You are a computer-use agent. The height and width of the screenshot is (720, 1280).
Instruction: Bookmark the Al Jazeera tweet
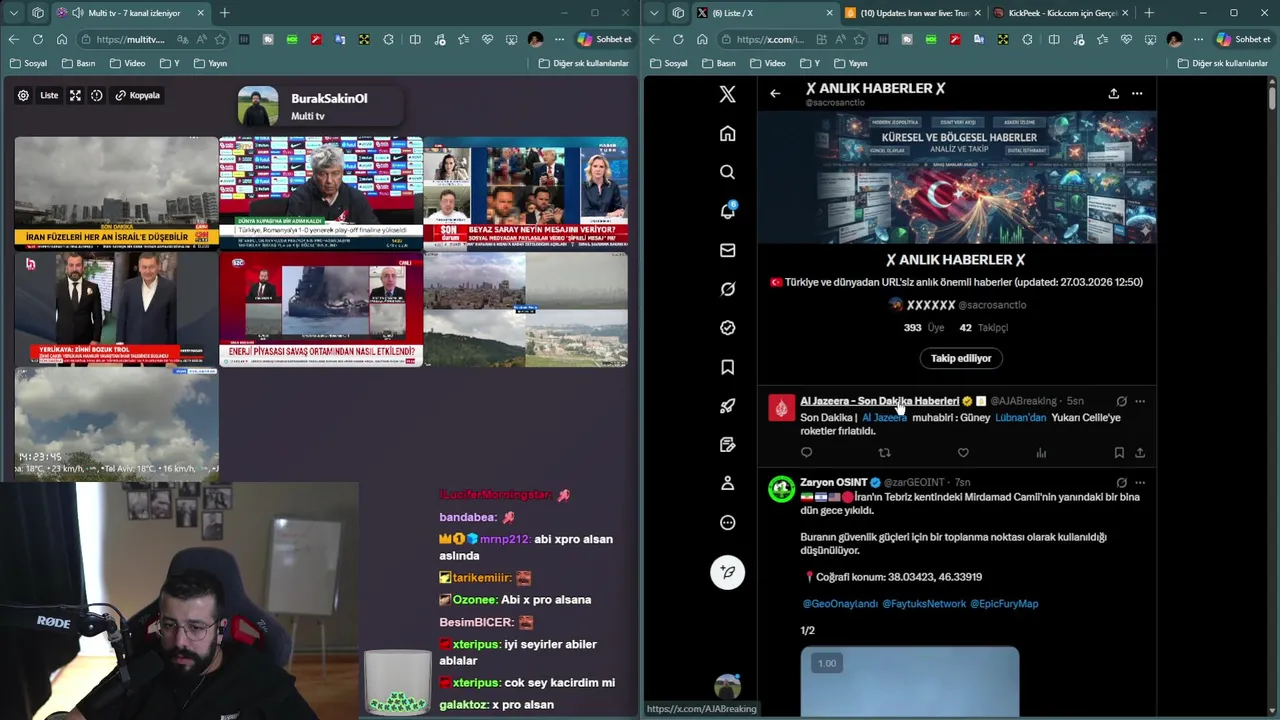[x=1119, y=453]
